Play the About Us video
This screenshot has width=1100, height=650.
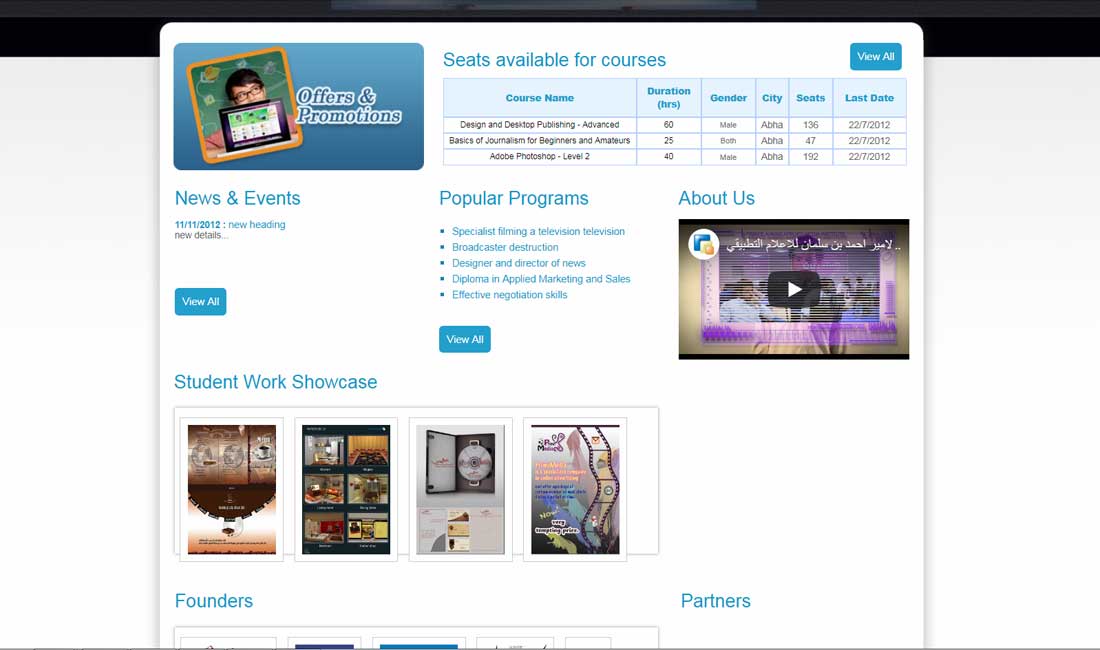[x=794, y=290]
